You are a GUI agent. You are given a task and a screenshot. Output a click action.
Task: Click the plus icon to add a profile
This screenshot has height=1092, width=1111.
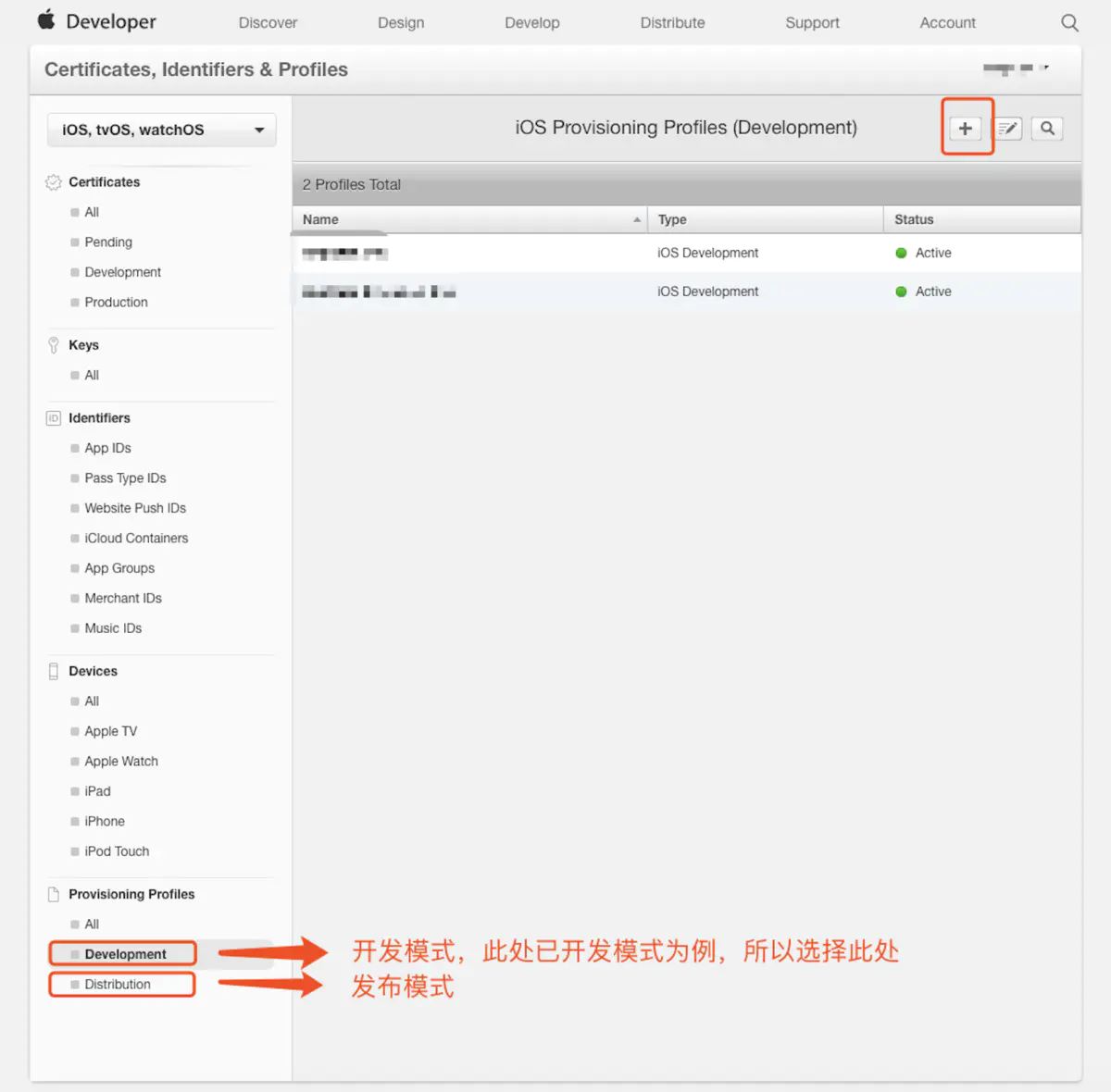click(965, 129)
